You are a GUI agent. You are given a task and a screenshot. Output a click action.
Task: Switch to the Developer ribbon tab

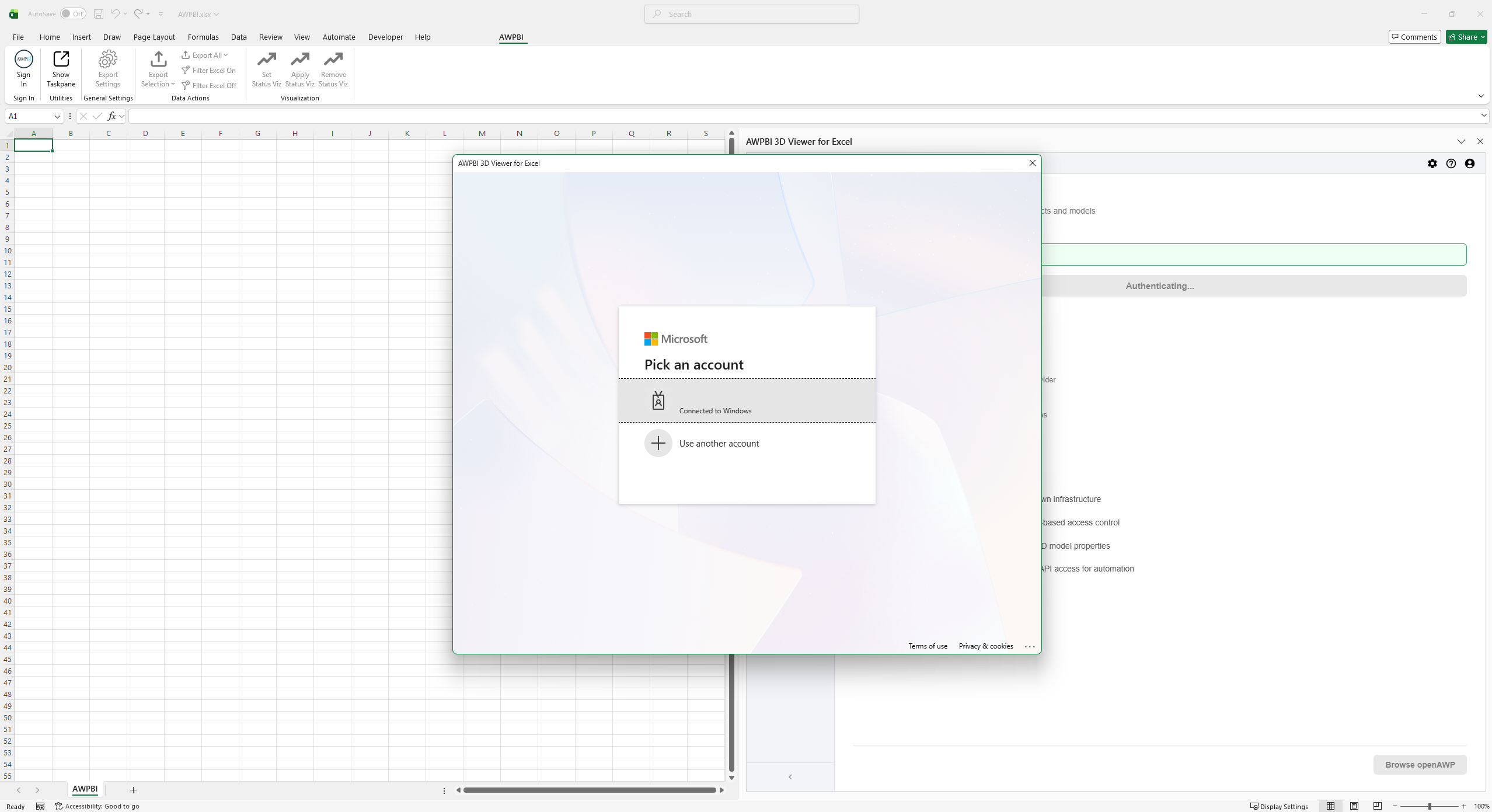coord(385,37)
